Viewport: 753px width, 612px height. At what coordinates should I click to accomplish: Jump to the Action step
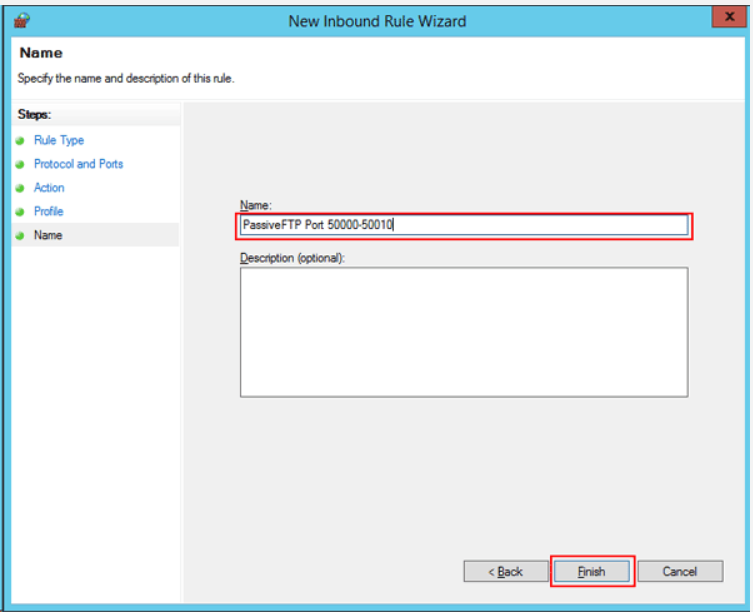(49, 188)
